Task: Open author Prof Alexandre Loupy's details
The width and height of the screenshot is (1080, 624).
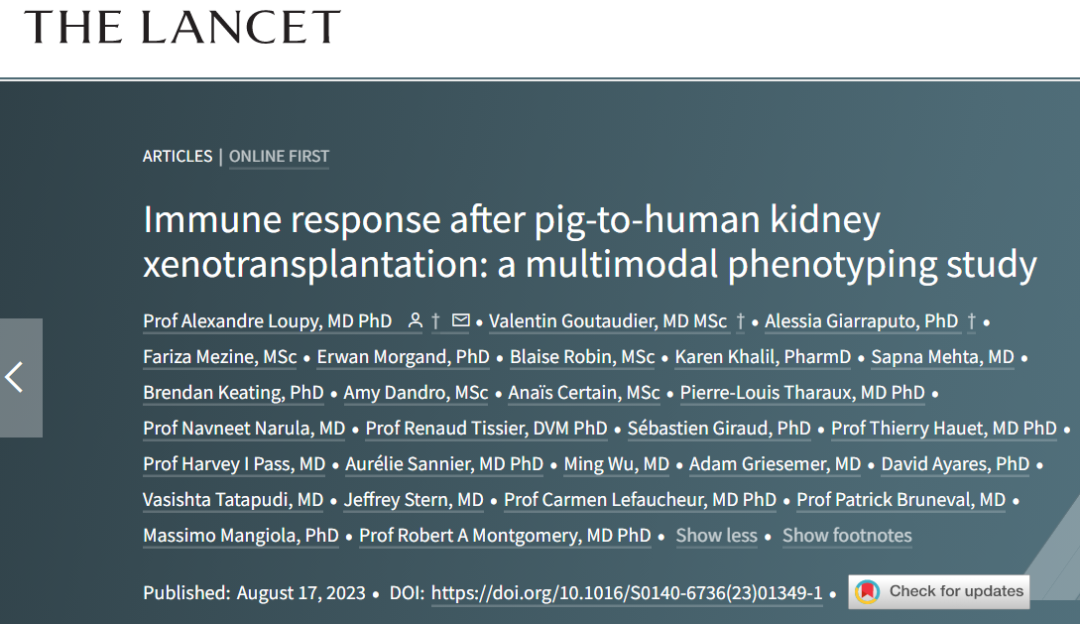Action: tap(267, 321)
